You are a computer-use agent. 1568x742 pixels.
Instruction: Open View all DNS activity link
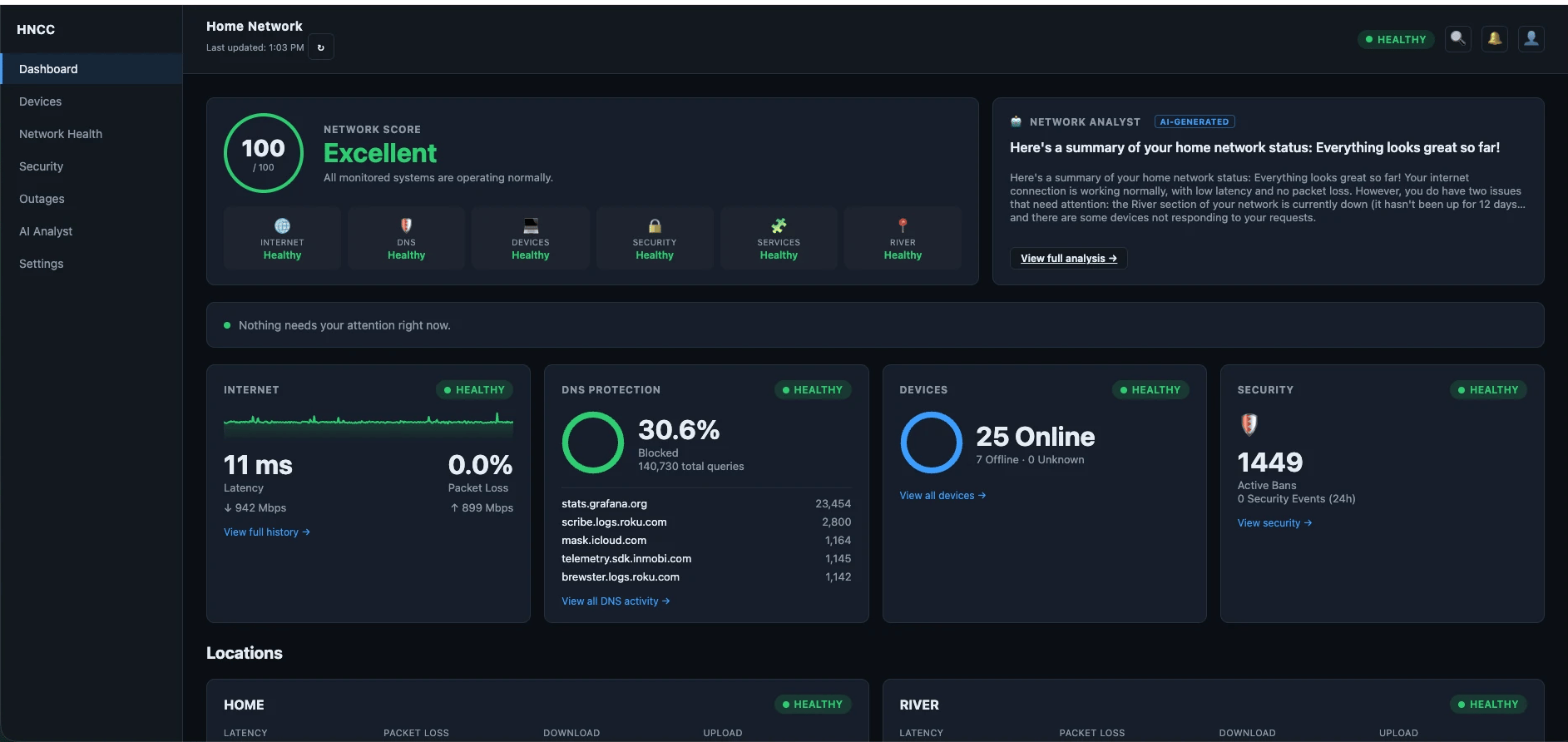pyautogui.click(x=616, y=601)
